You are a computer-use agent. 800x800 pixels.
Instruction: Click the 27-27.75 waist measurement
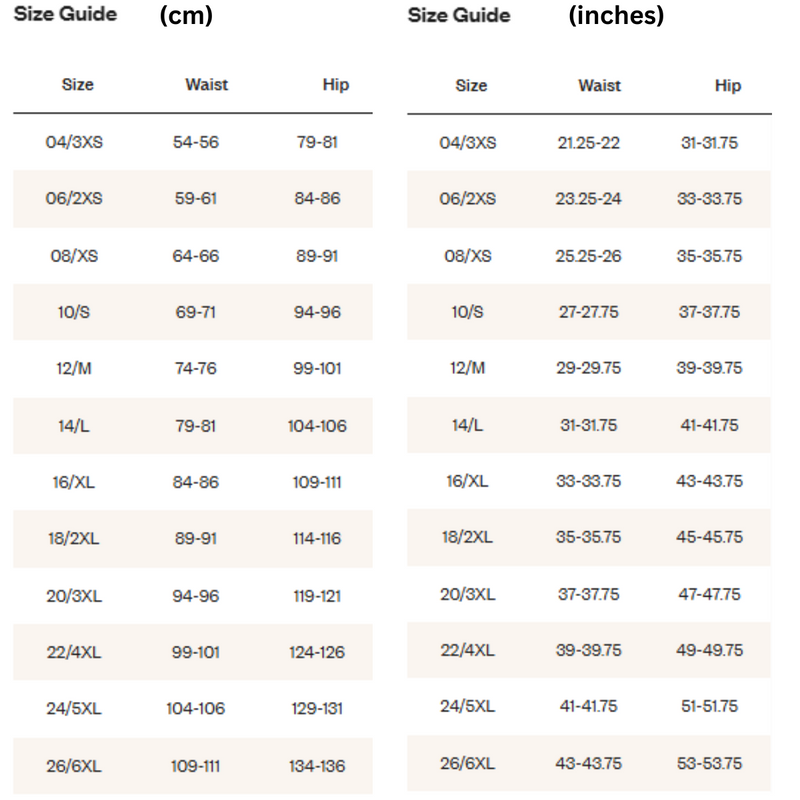coord(588,312)
